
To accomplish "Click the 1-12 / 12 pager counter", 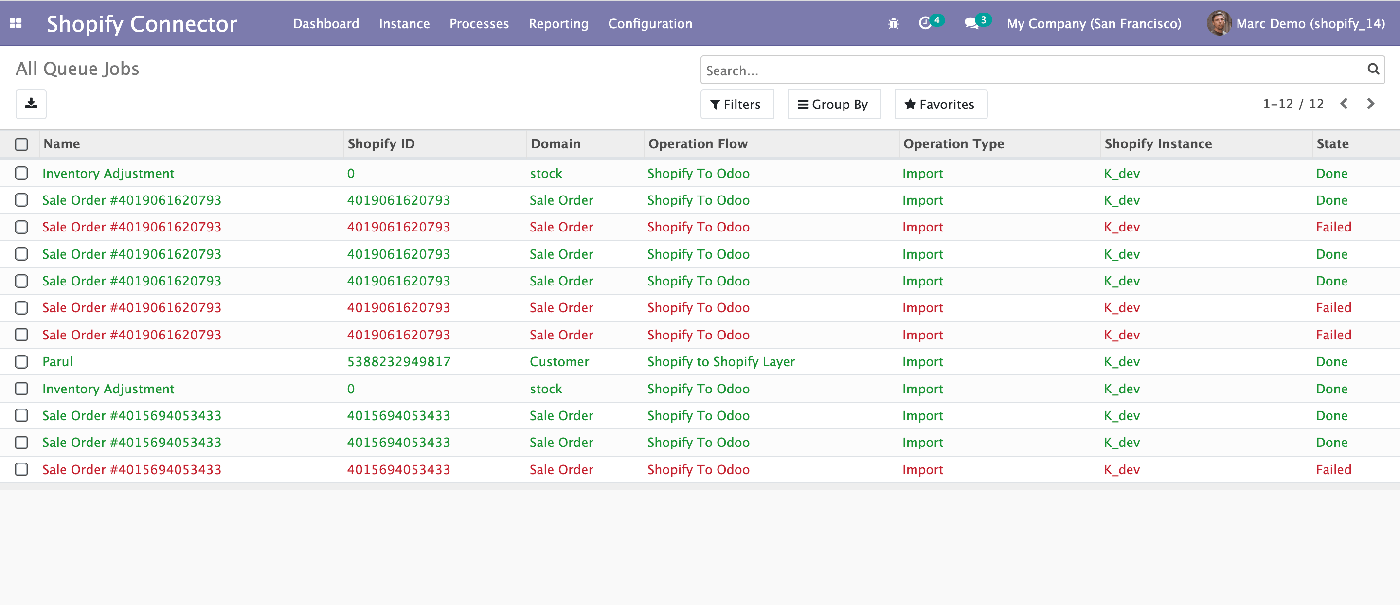I will coord(1293,104).
